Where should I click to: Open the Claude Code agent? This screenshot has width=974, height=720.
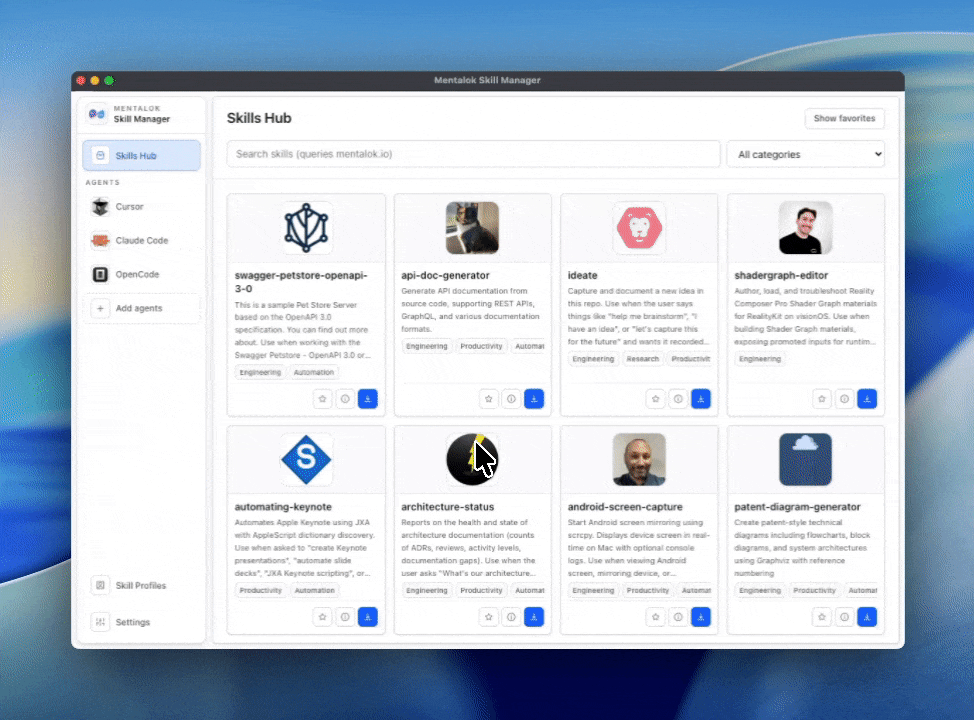coord(142,240)
